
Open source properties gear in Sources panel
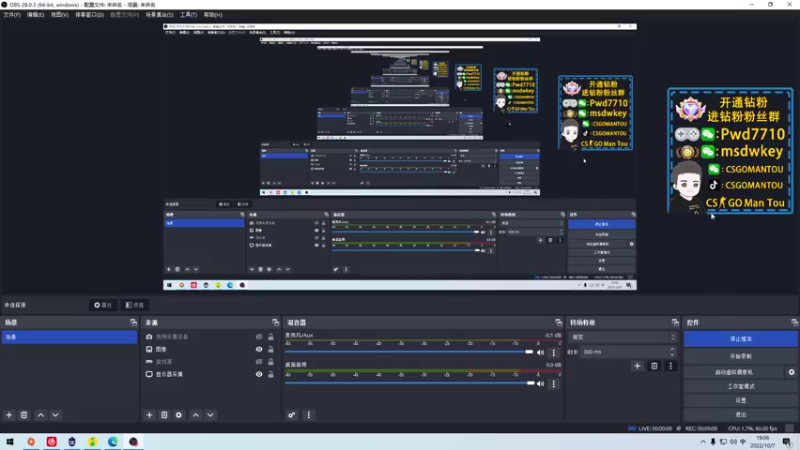click(x=179, y=415)
